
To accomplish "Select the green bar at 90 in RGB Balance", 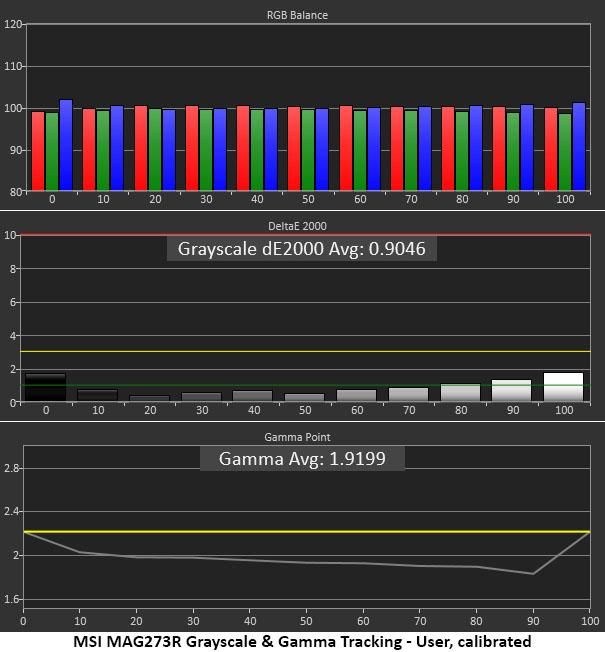I will (x=513, y=152).
